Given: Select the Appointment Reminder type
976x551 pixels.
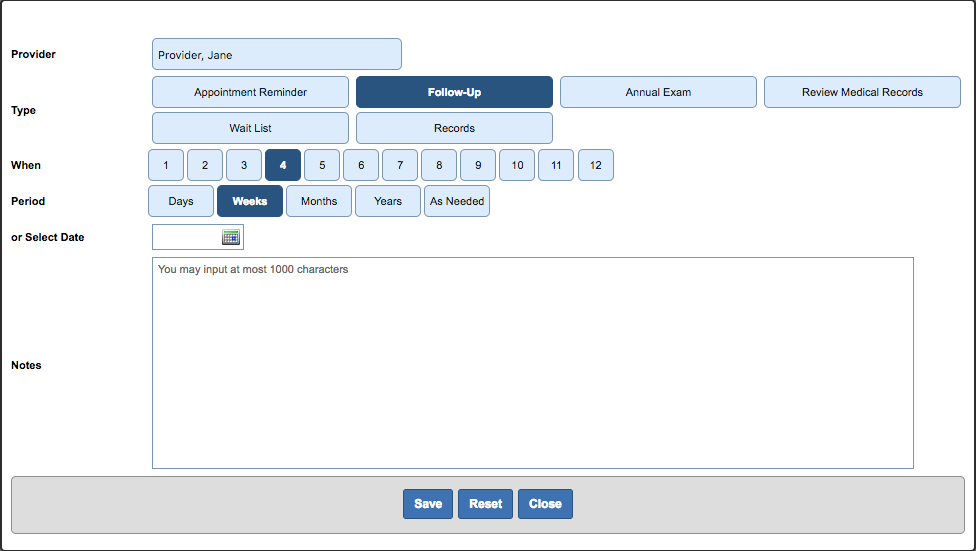Looking at the screenshot, I should click(250, 92).
